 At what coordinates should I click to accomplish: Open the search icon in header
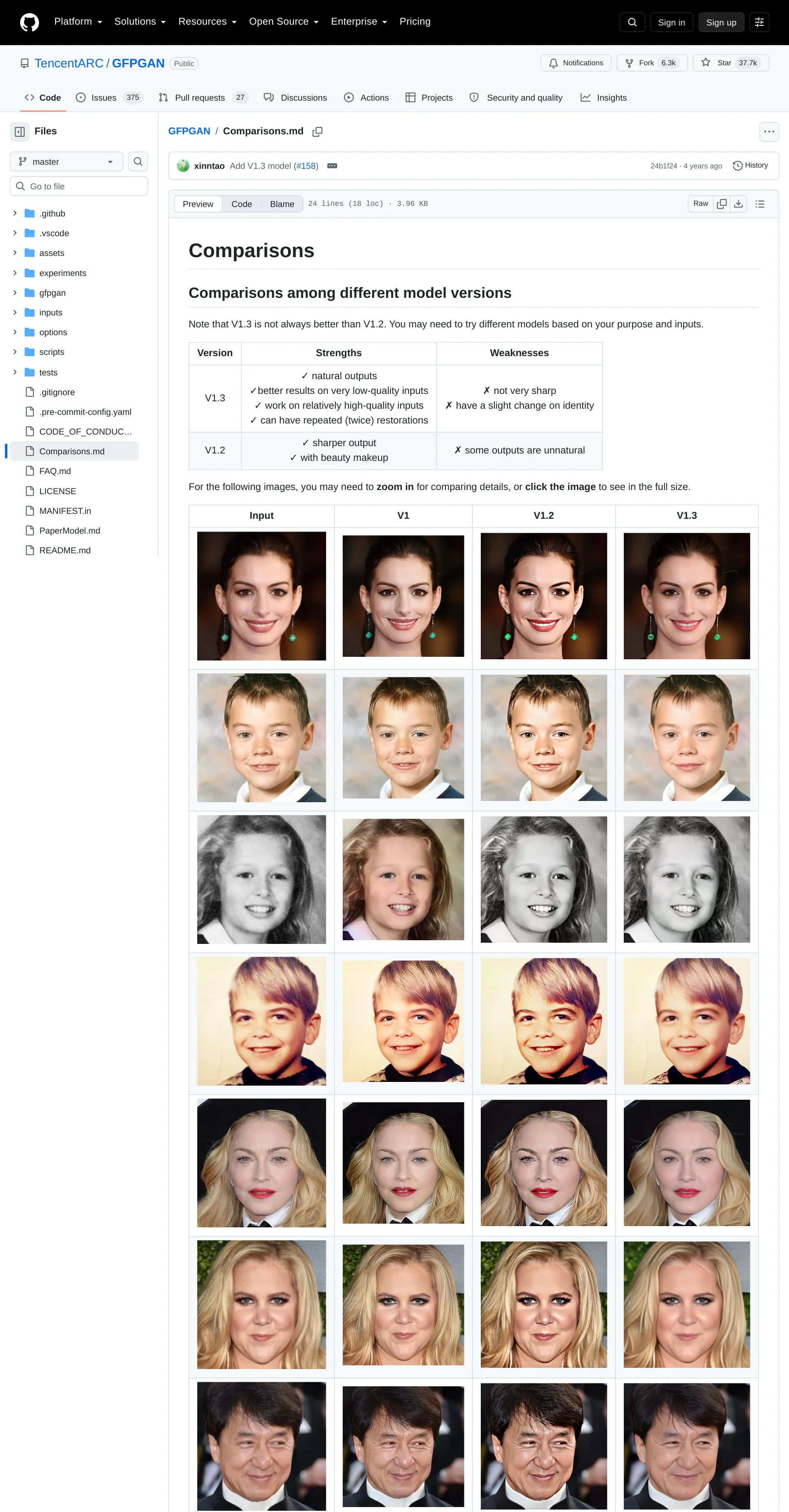coord(632,22)
